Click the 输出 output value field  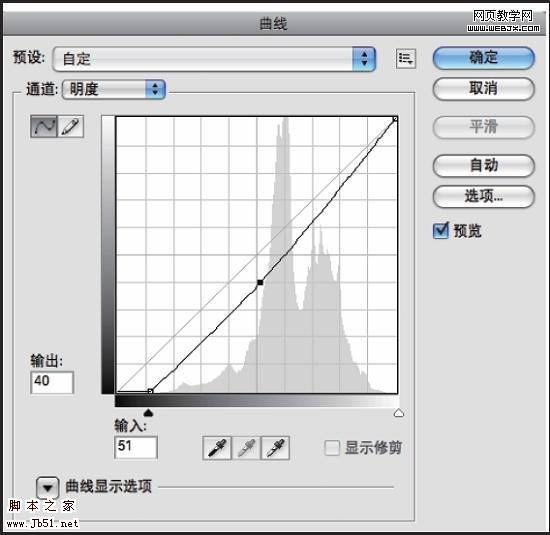[x=52, y=382]
